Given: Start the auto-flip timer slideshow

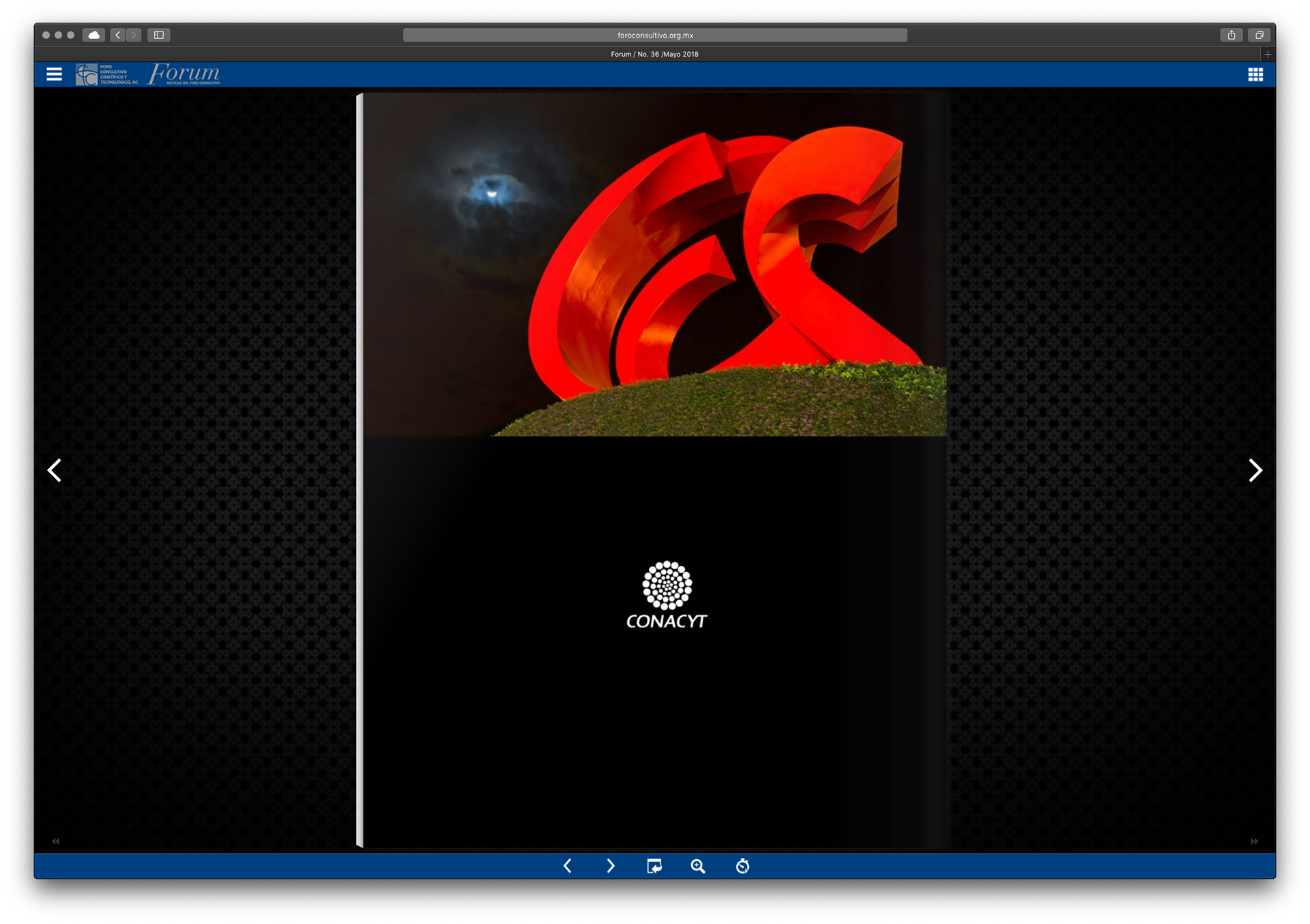Looking at the screenshot, I should click(x=742, y=866).
